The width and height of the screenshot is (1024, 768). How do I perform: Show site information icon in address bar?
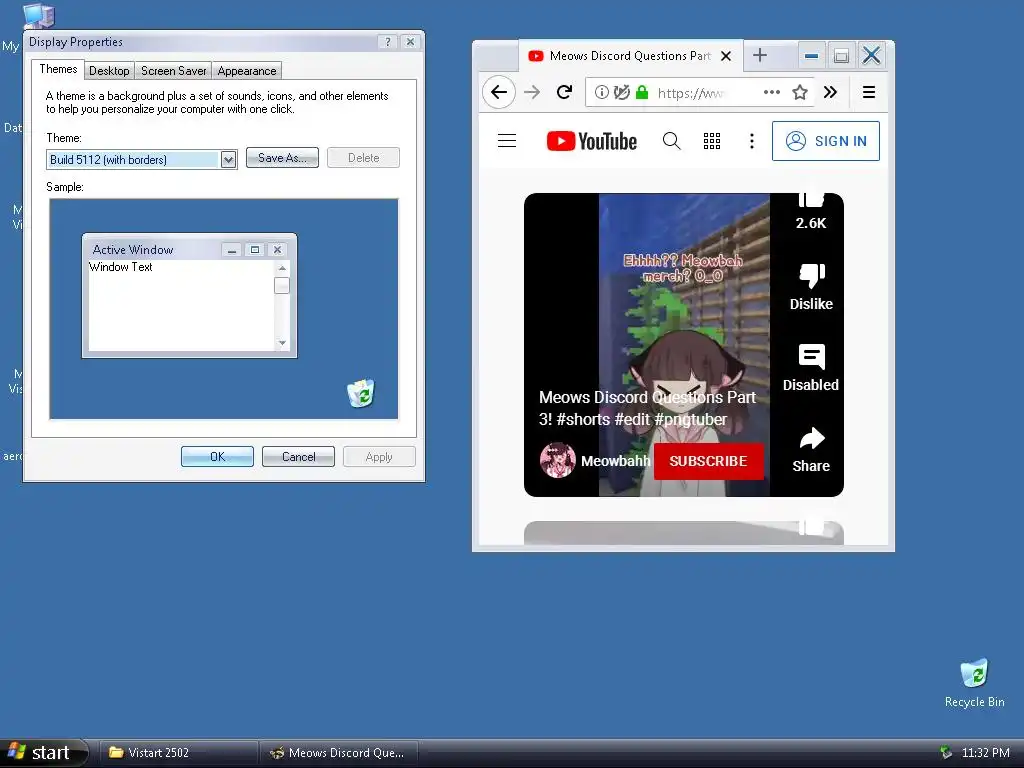[601, 92]
